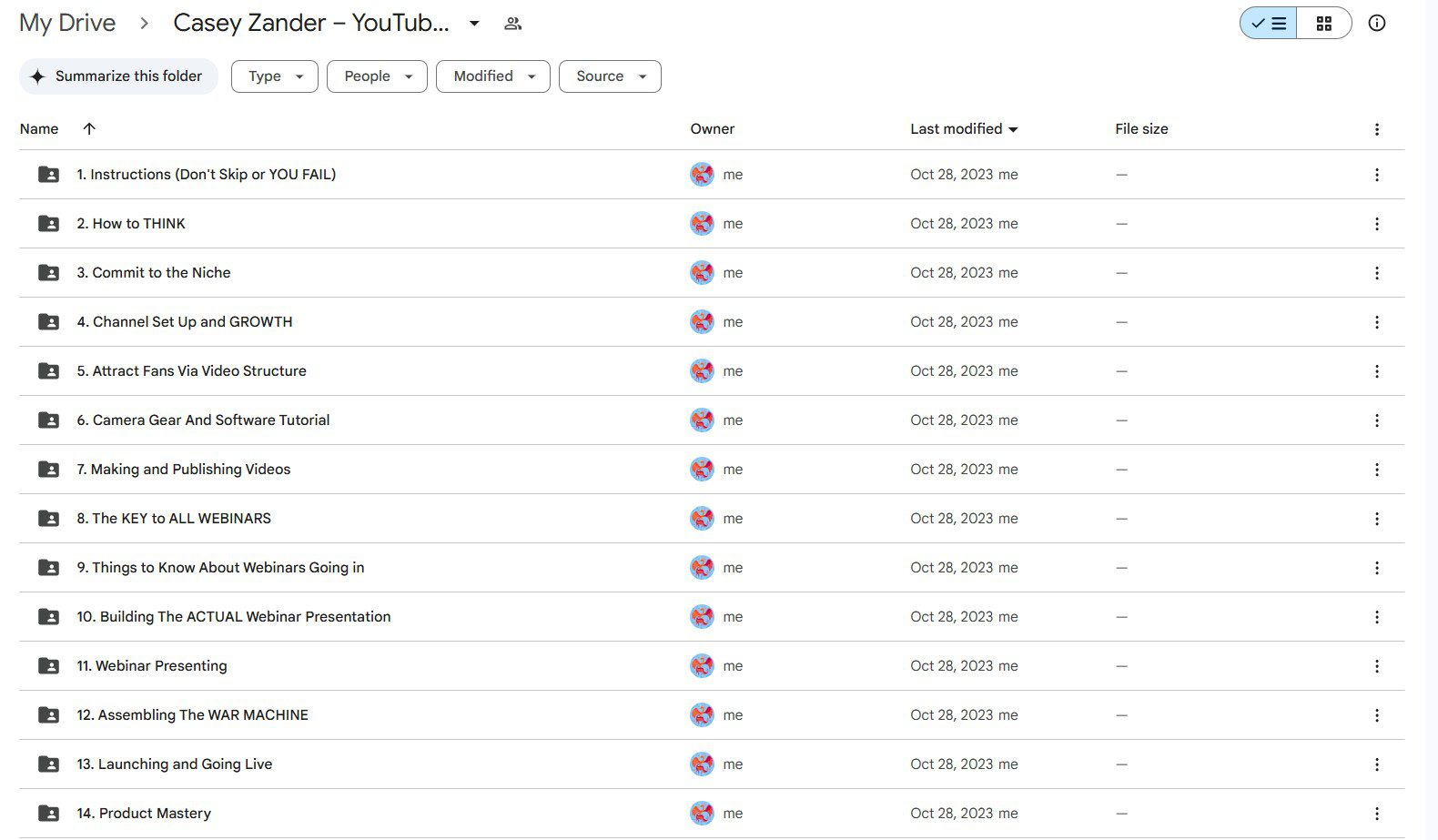The height and width of the screenshot is (840, 1438).
Task: Open the People filter dropdown
Action: click(377, 76)
